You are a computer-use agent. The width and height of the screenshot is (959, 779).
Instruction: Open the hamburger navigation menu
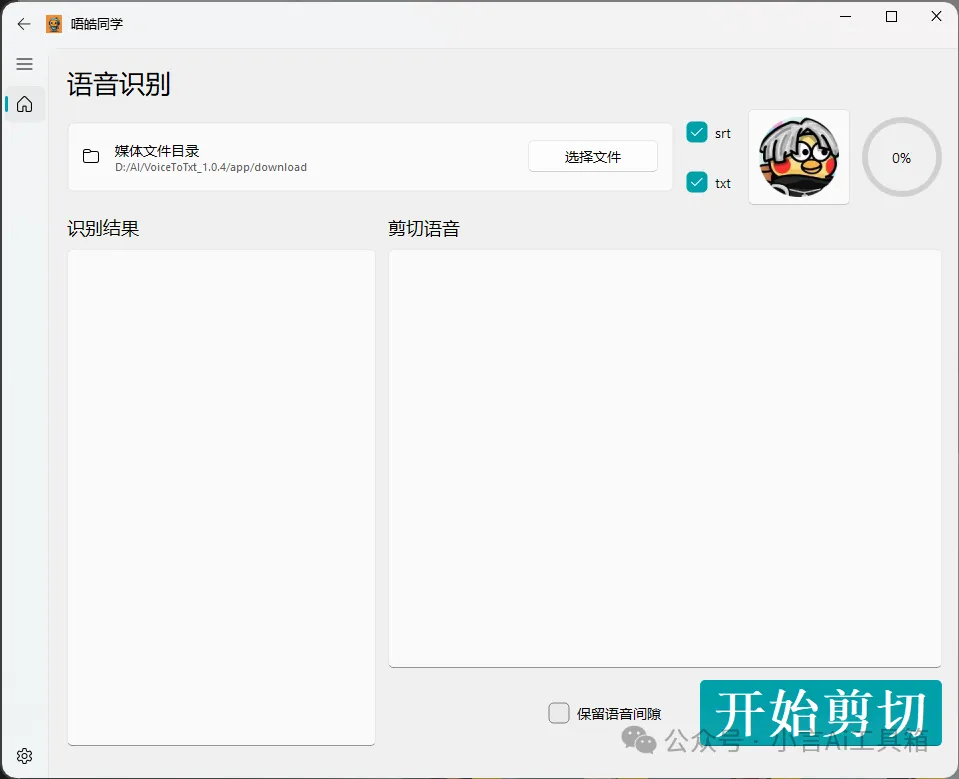pyautogui.click(x=24, y=64)
